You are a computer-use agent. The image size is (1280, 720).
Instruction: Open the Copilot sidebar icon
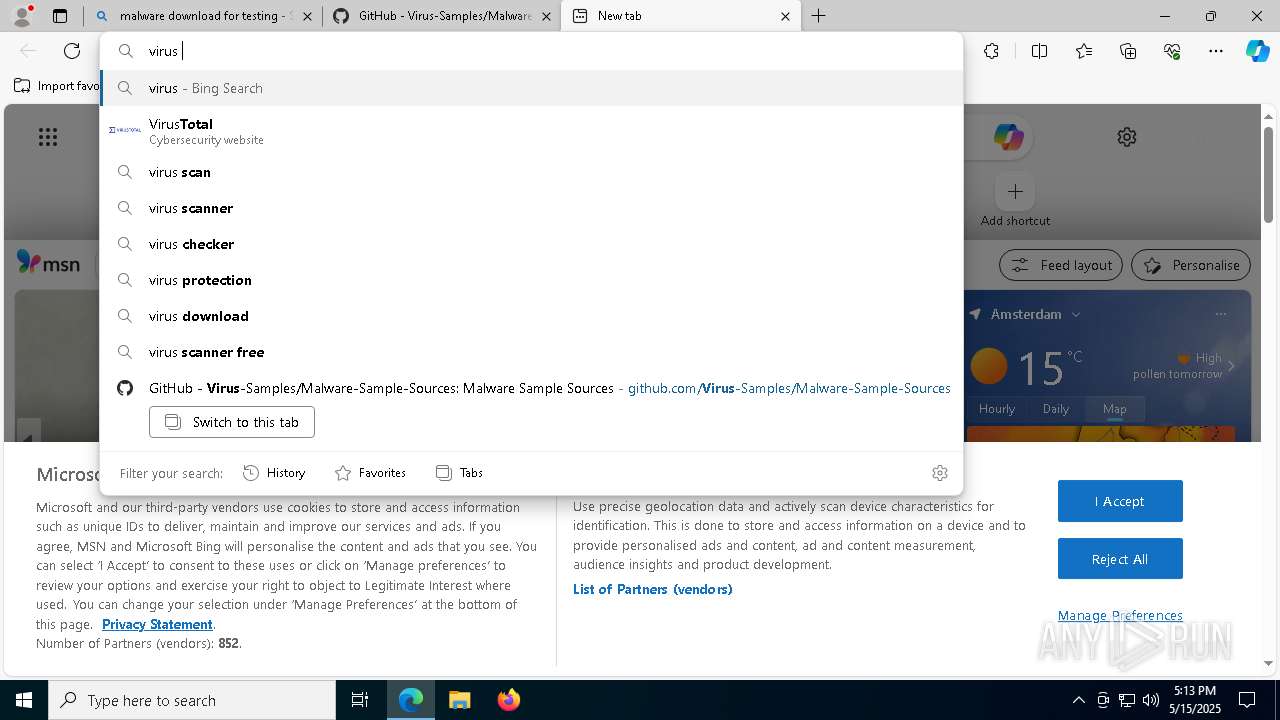point(1258,51)
